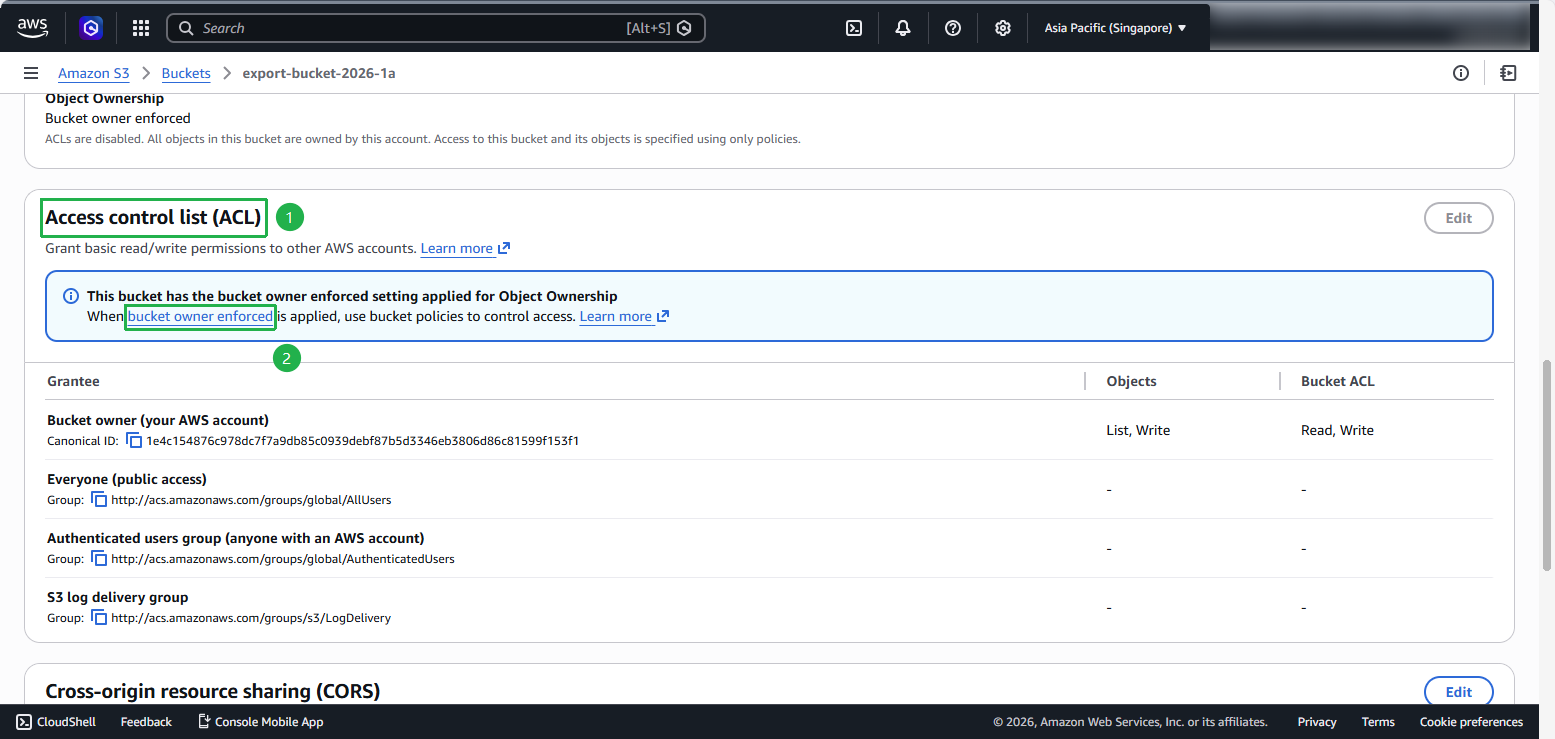Click Edit for Cross-origin resource sharing

pyautogui.click(x=1458, y=692)
